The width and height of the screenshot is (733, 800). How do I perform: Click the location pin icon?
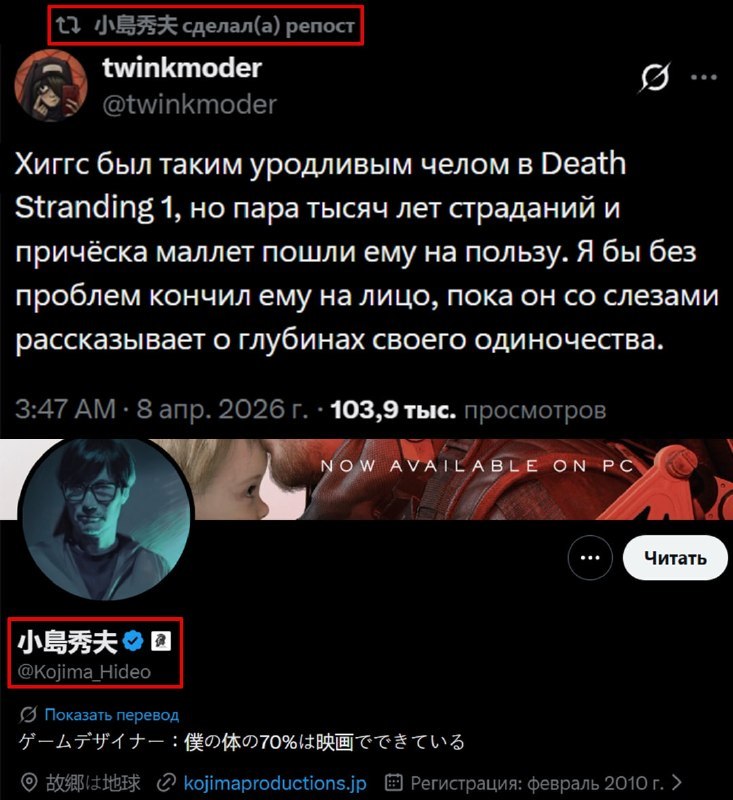[x=29, y=782]
